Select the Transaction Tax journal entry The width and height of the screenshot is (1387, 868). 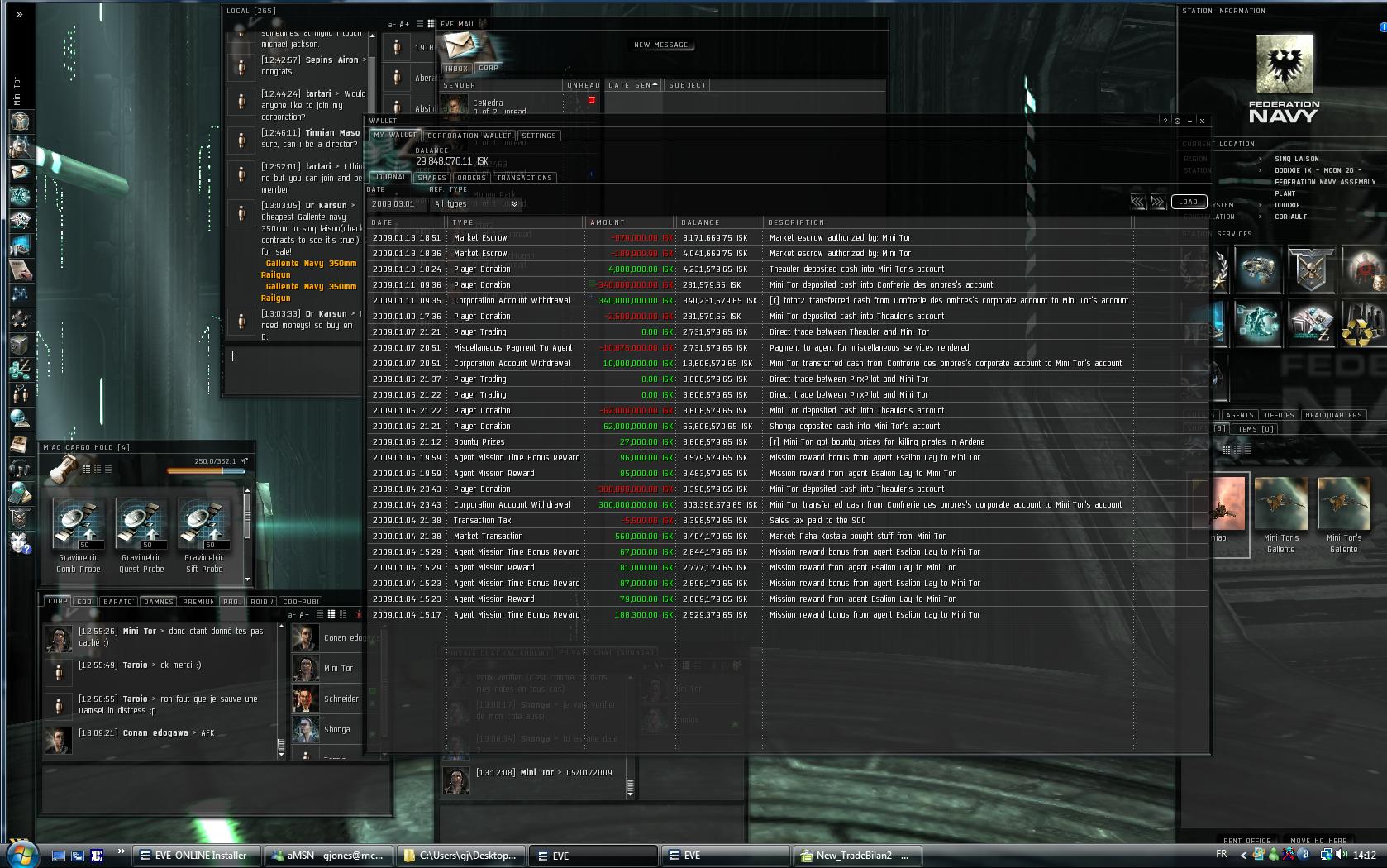point(787,521)
